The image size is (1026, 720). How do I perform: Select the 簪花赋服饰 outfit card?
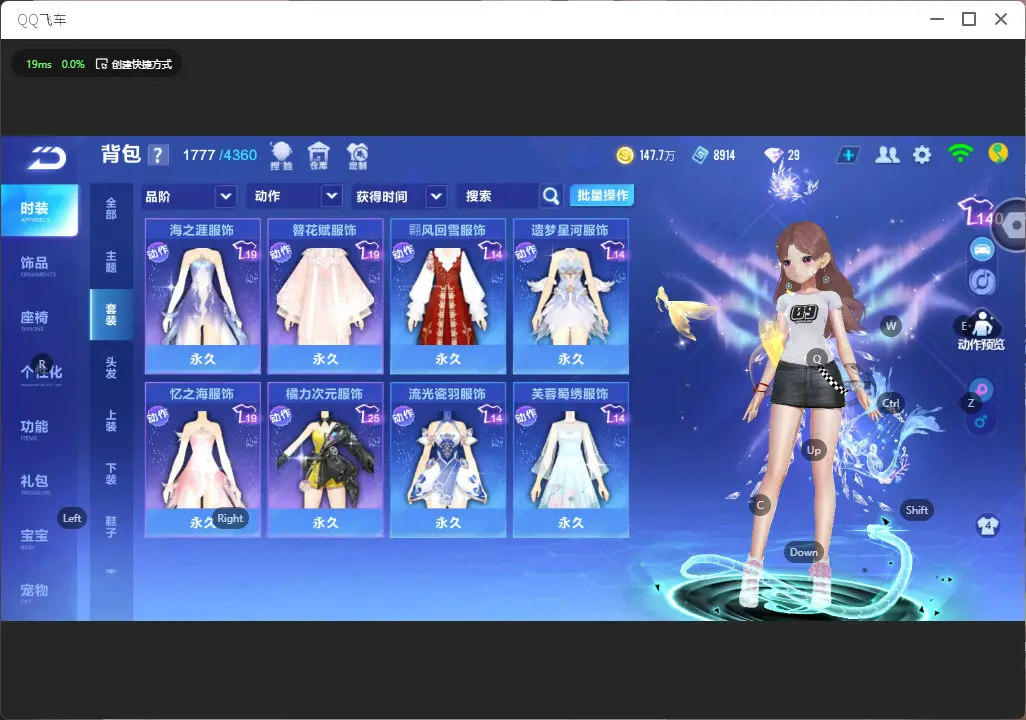[325, 296]
